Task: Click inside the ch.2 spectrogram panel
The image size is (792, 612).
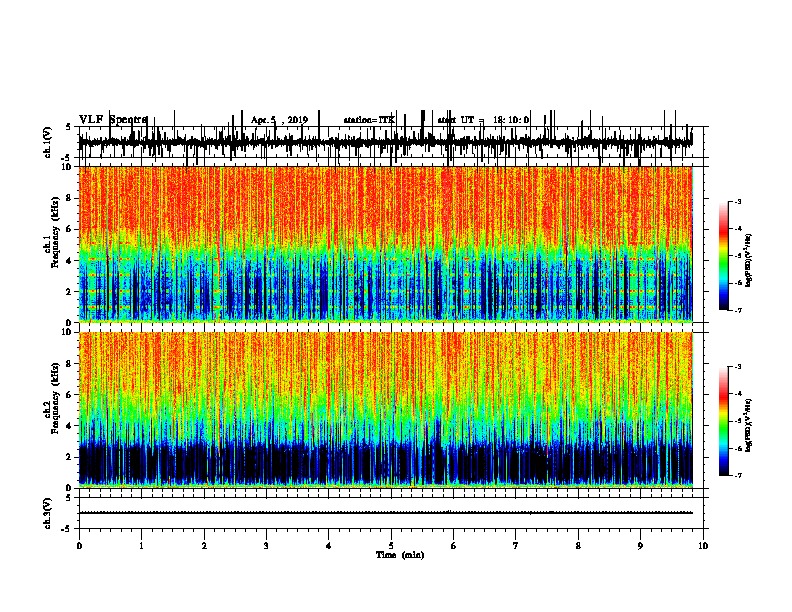Action: tap(386, 410)
